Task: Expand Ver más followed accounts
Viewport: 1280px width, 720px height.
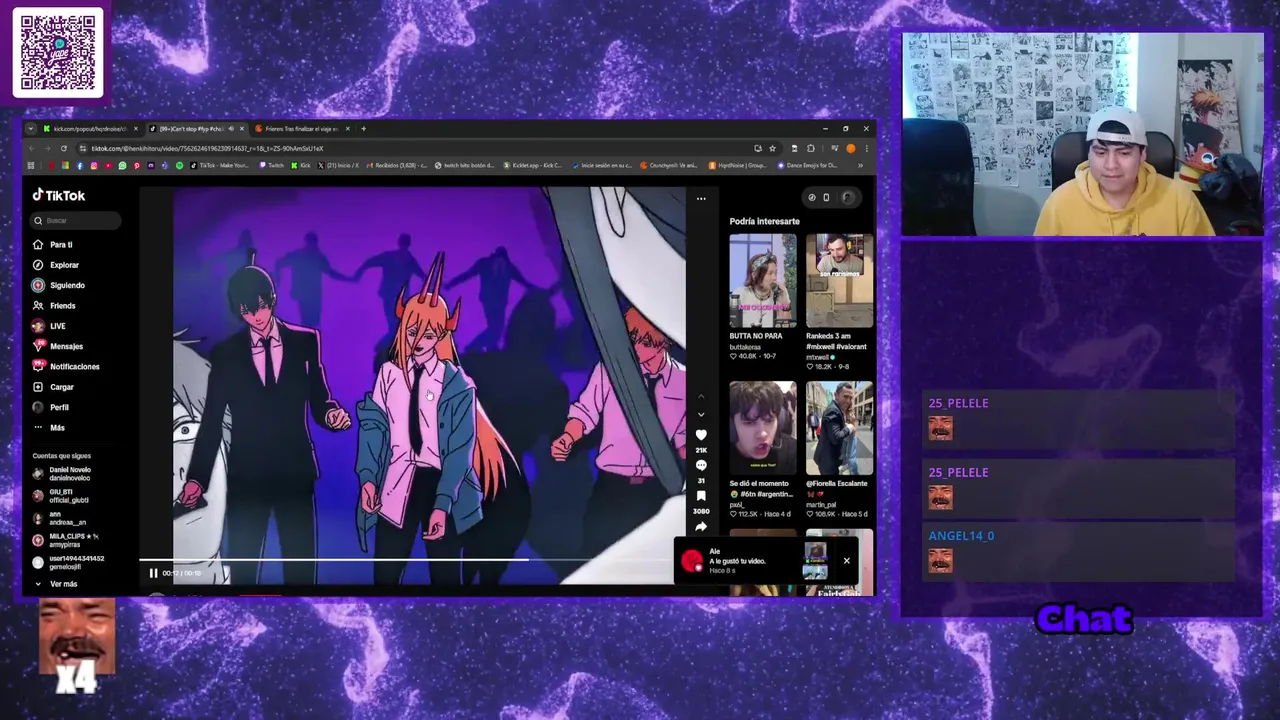Action: (56, 584)
